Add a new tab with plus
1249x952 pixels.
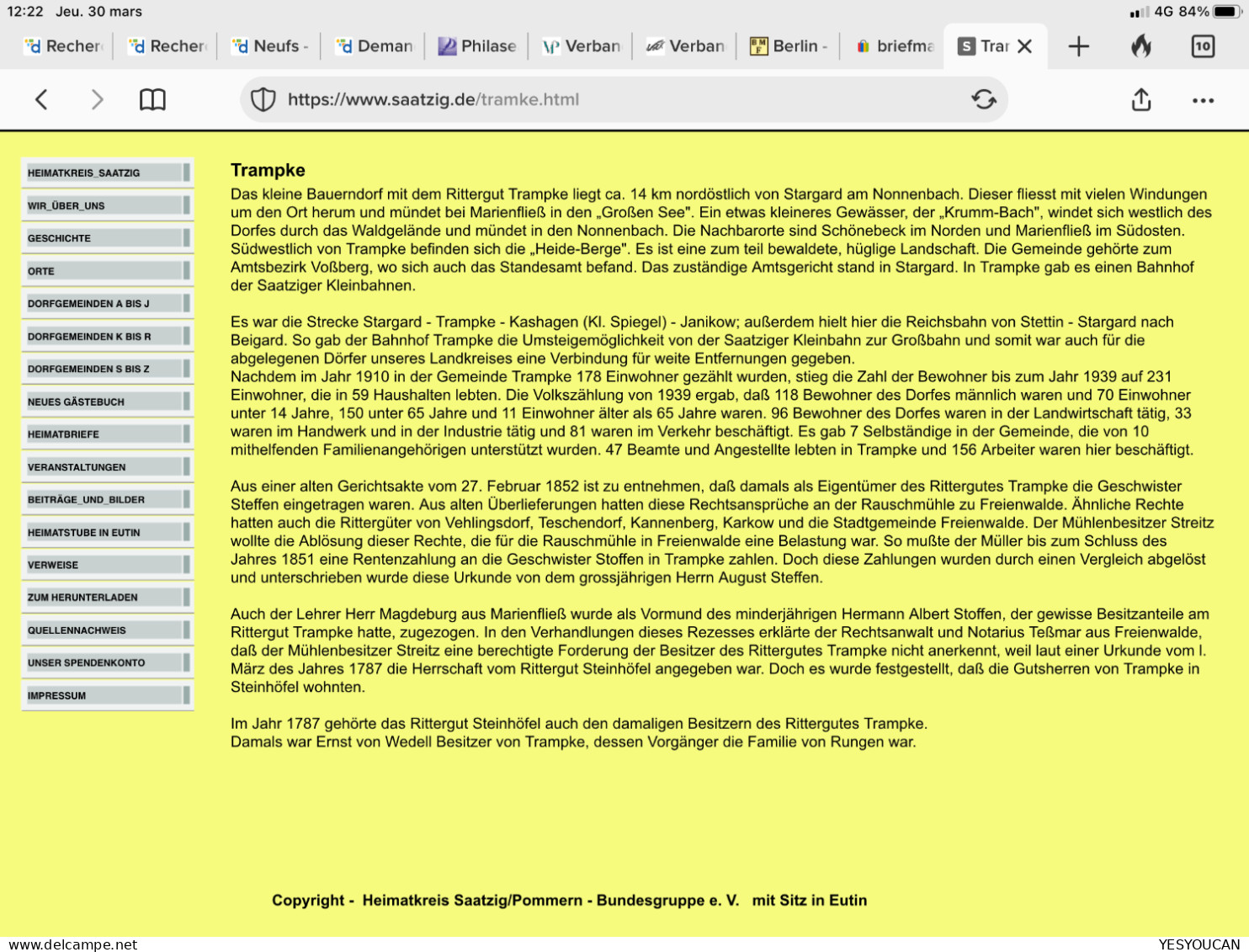click(x=1078, y=46)
